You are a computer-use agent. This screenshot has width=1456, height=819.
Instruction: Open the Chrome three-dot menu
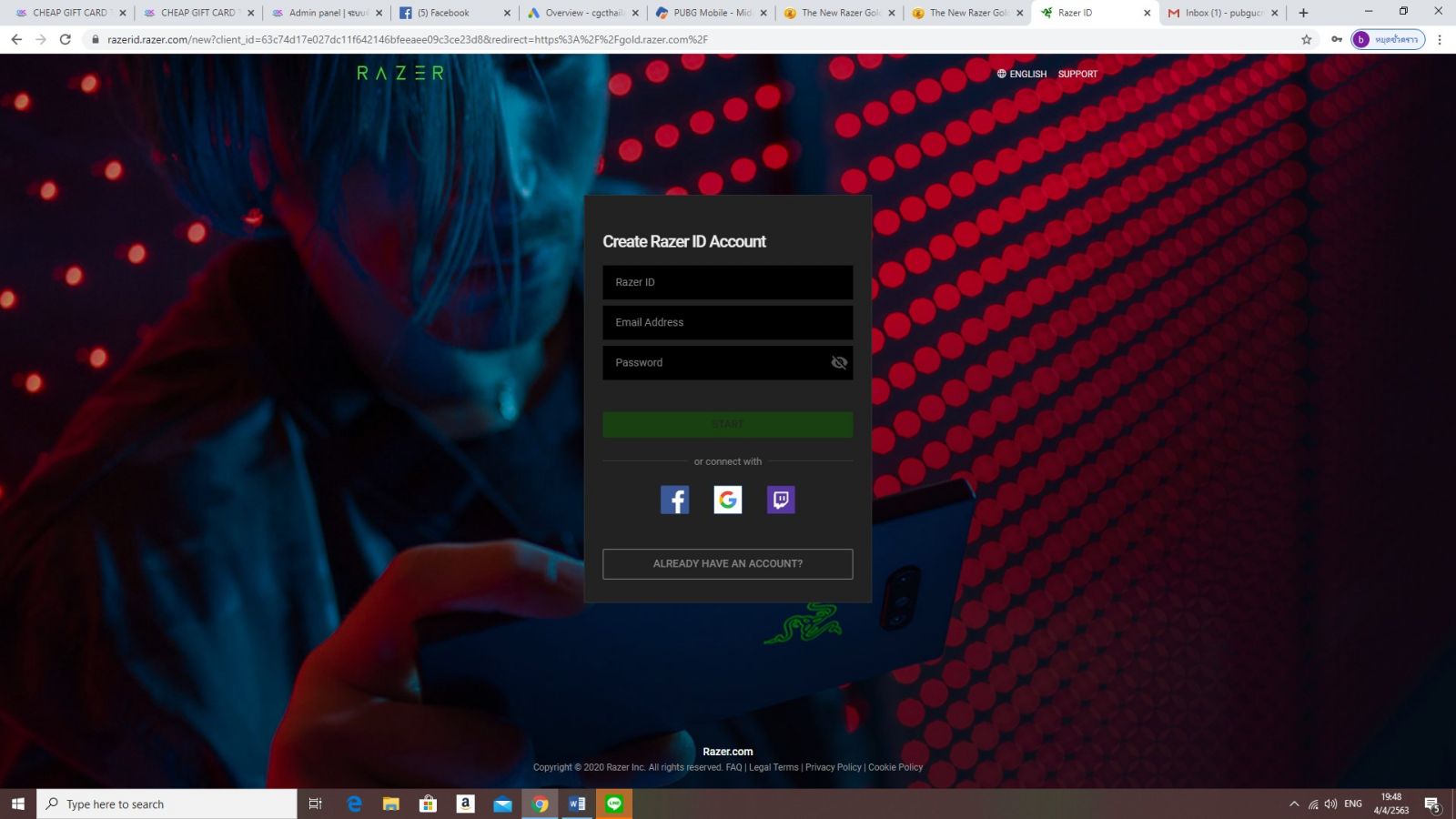point(1440,39)
